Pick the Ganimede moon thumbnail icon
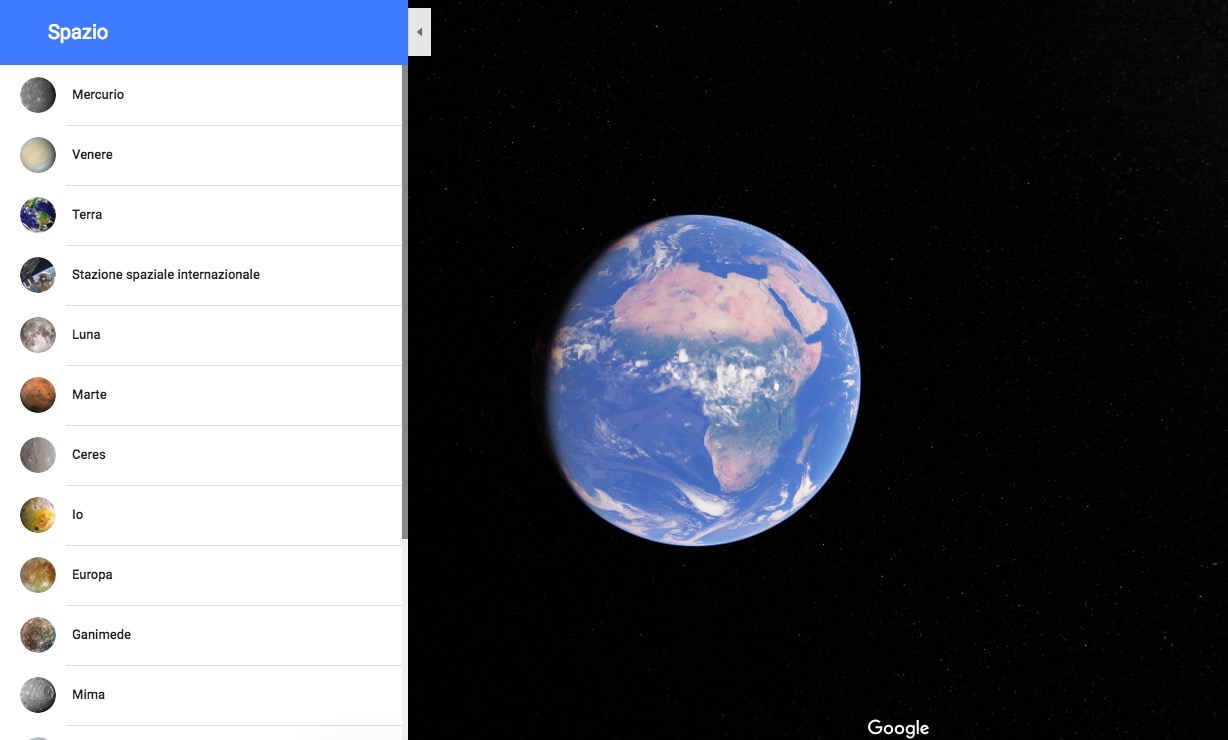Screen dimensions: 1228x740 [x=38, y=635]
